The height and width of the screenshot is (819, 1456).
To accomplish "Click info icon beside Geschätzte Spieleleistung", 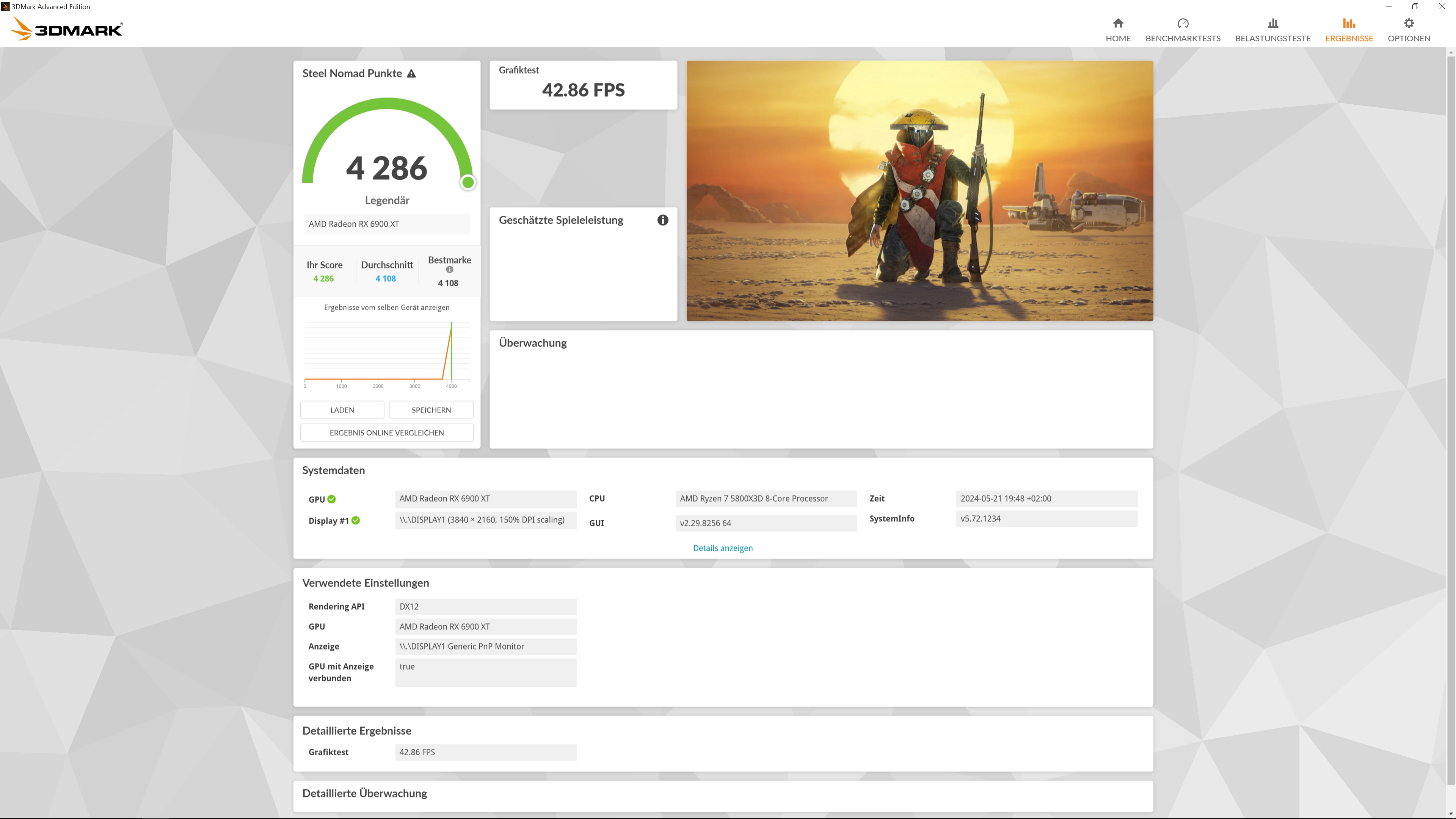I will coord(662,220).
